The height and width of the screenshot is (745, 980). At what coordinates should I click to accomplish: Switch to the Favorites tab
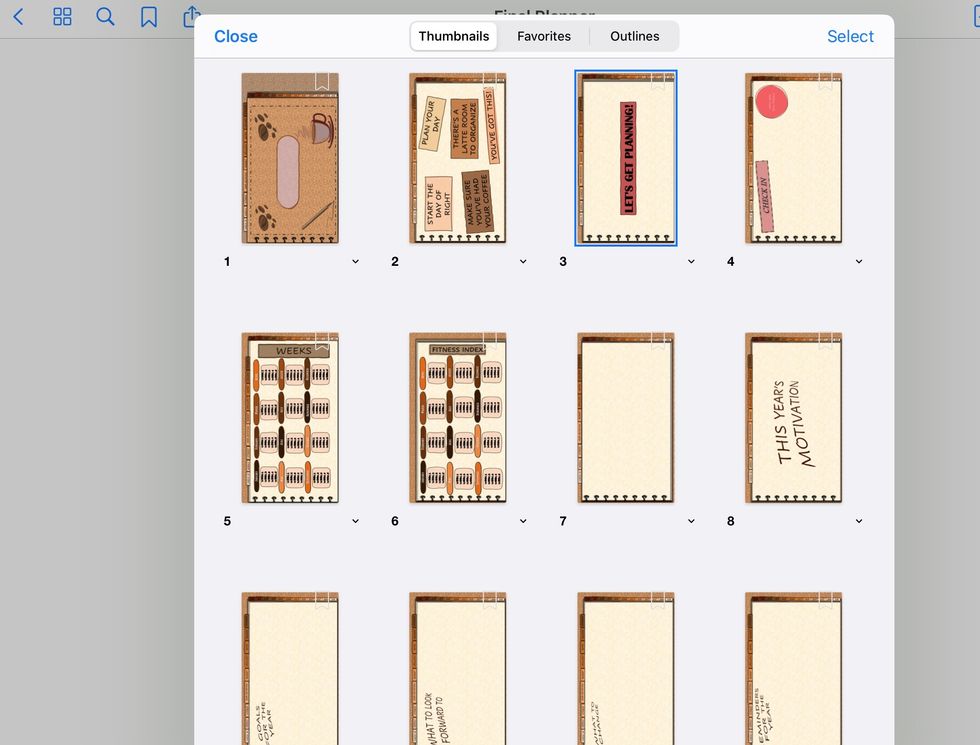click(x=544, y=36)
